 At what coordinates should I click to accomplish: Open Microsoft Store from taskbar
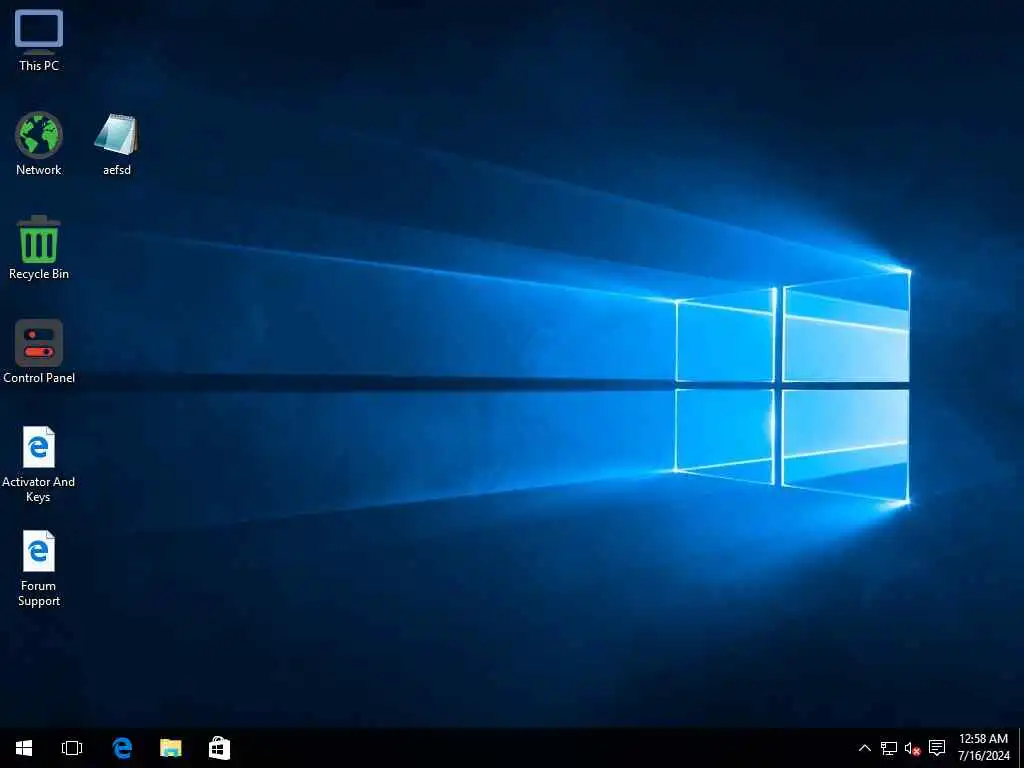[x=219, y=748]
